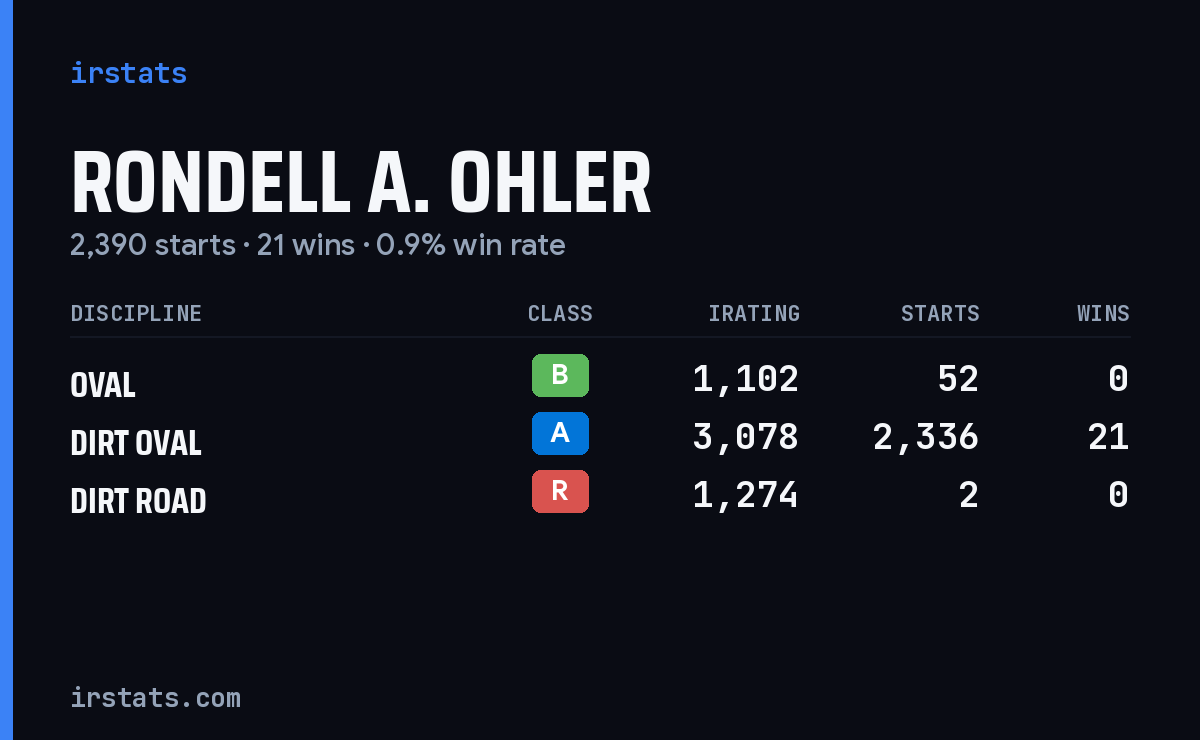Sort by the WINS column header
Image resolution: width=1200 pixels, height=740 pixels.
click(1103, 313)
